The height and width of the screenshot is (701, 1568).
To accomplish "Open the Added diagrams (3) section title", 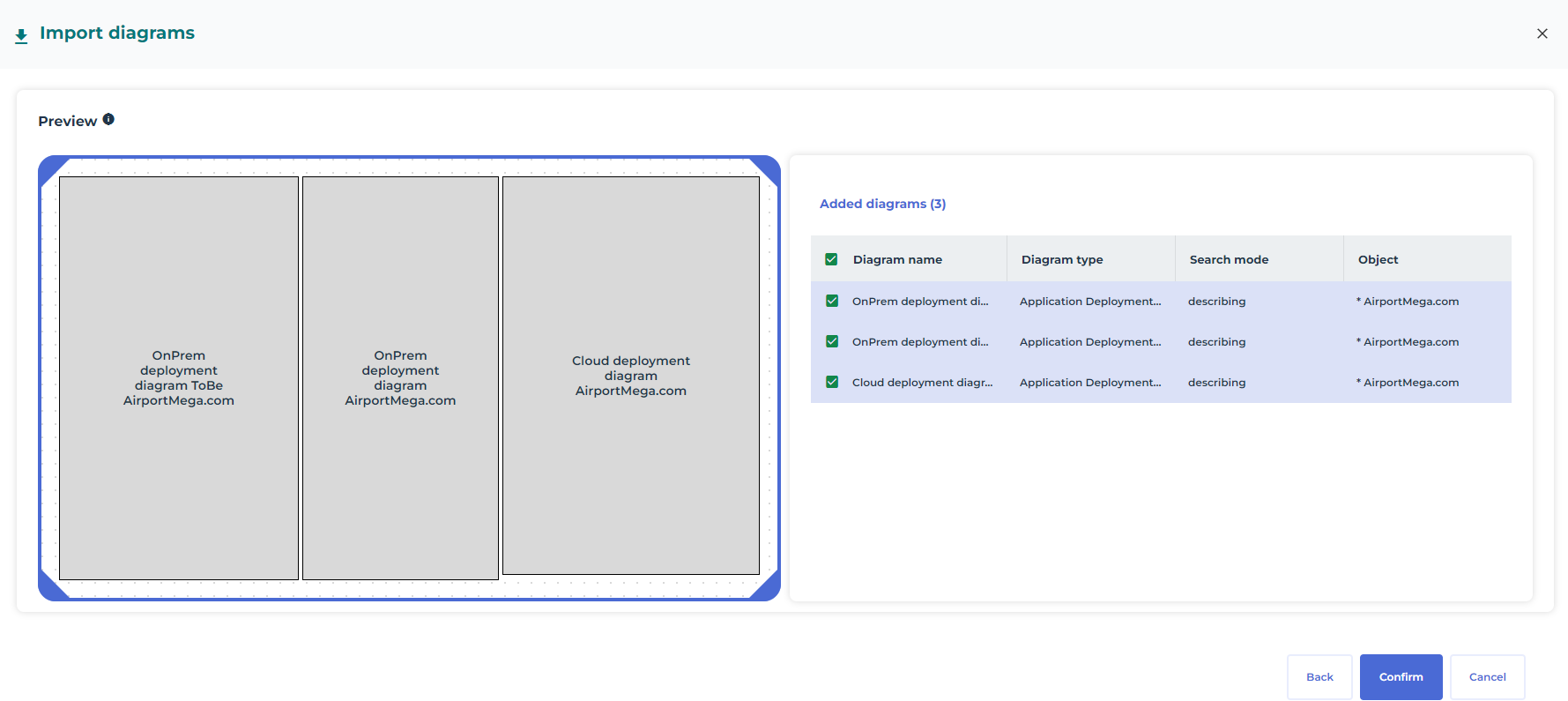I will [882, 204].
